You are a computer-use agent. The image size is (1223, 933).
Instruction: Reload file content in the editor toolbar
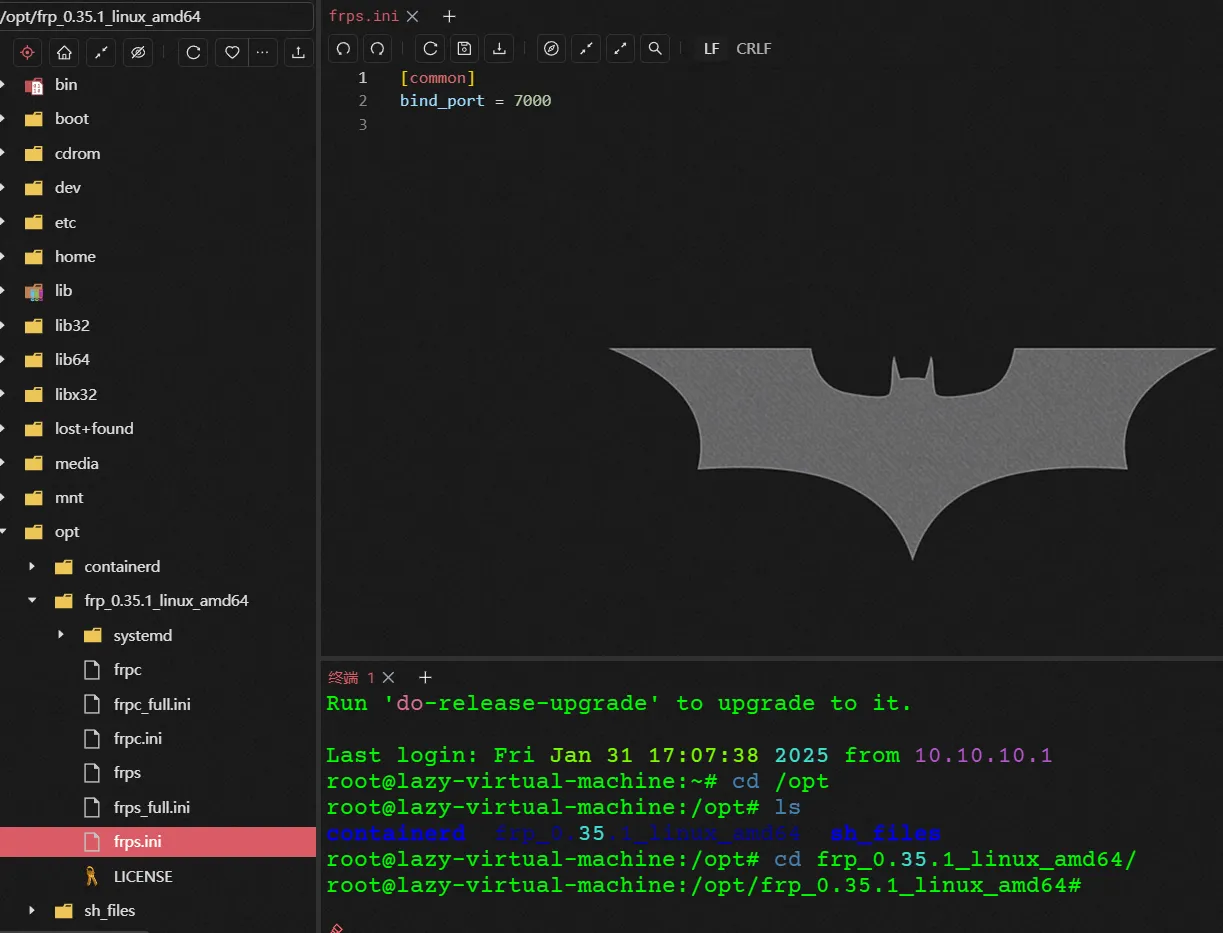pos(430,48)
